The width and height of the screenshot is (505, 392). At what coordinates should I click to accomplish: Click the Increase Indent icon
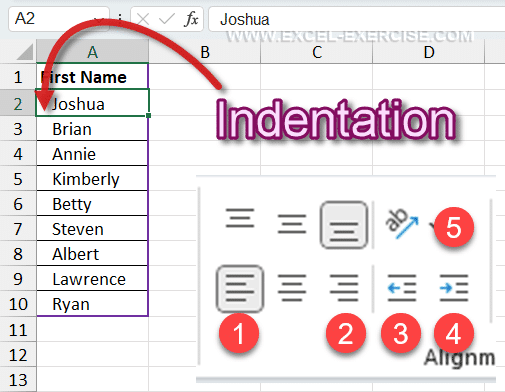coord(454,288)
